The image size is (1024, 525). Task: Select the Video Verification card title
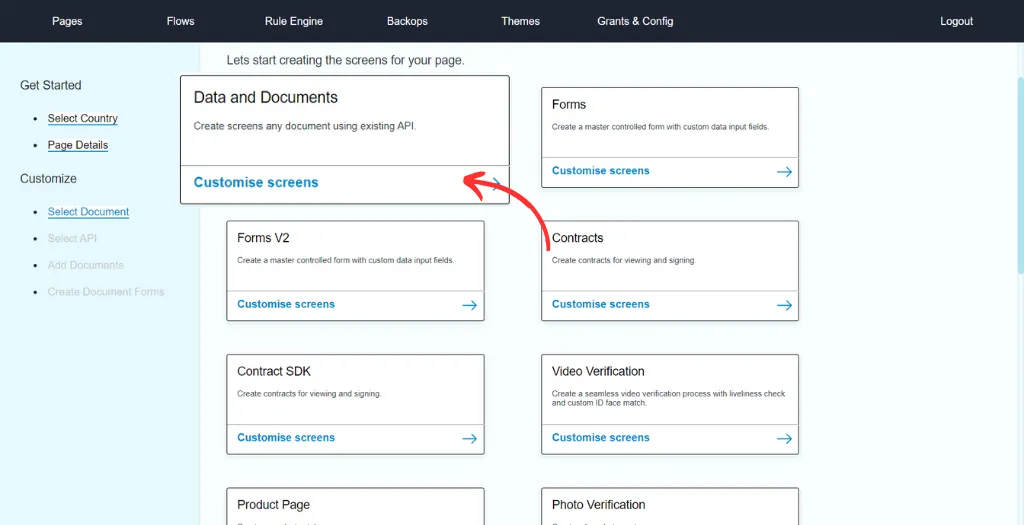598,372
